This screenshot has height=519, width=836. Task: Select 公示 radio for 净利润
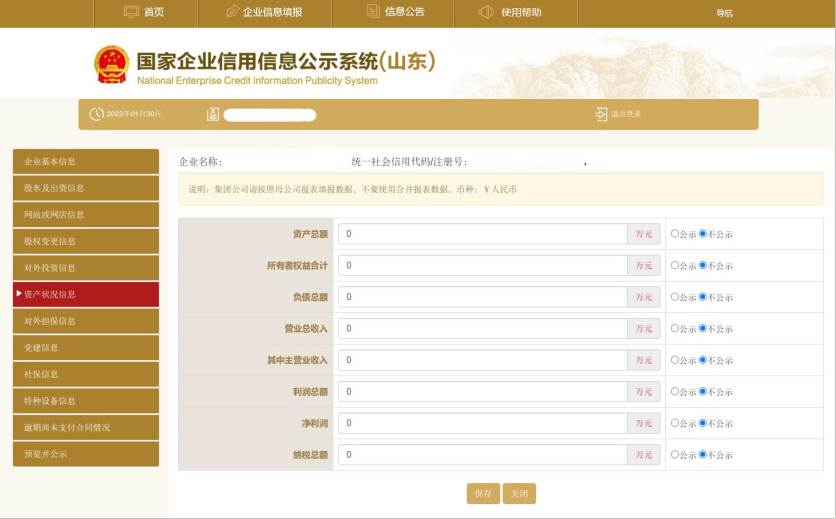pos(675,423)
